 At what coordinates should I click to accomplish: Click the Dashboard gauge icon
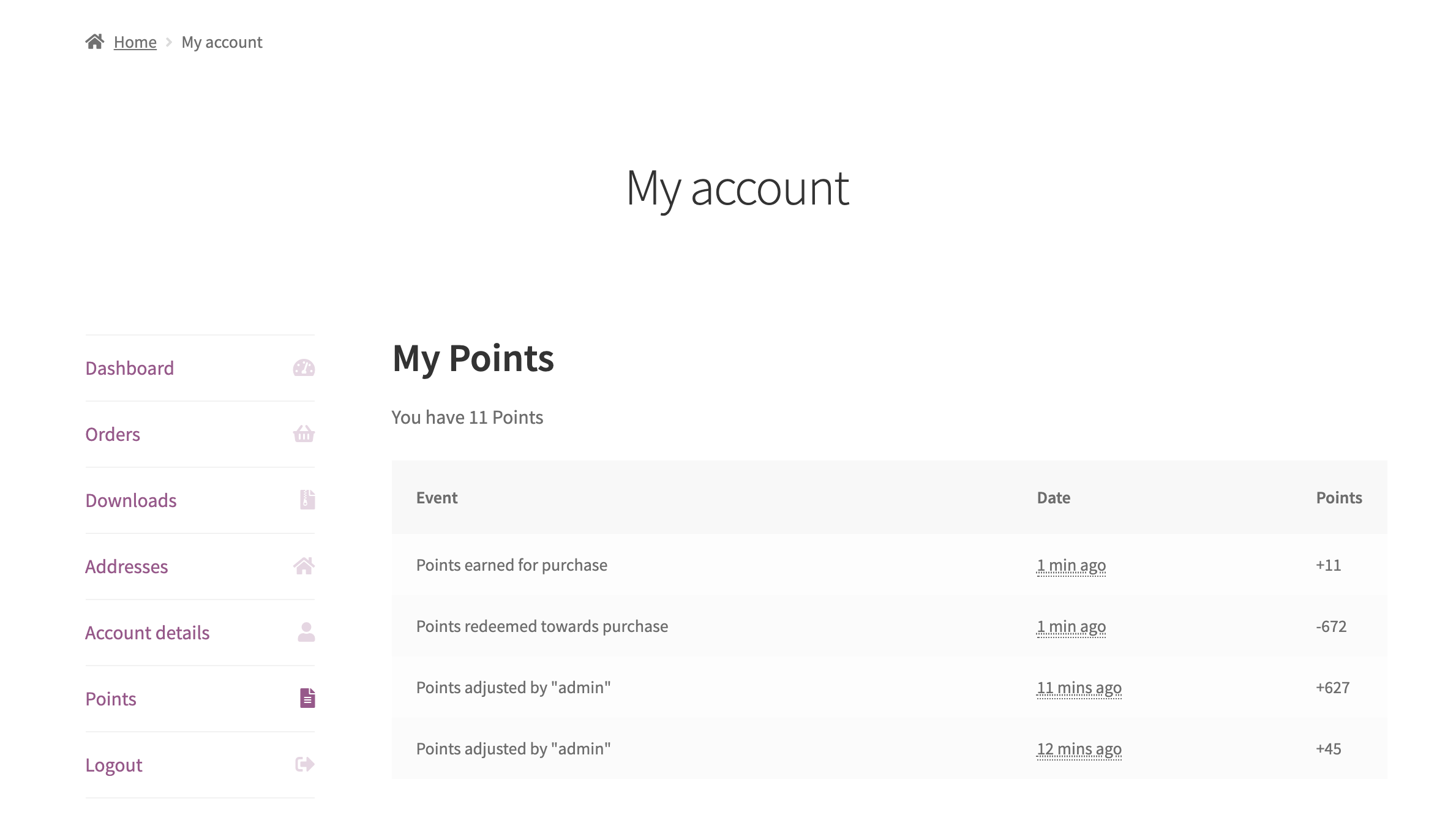coord(304,368)
